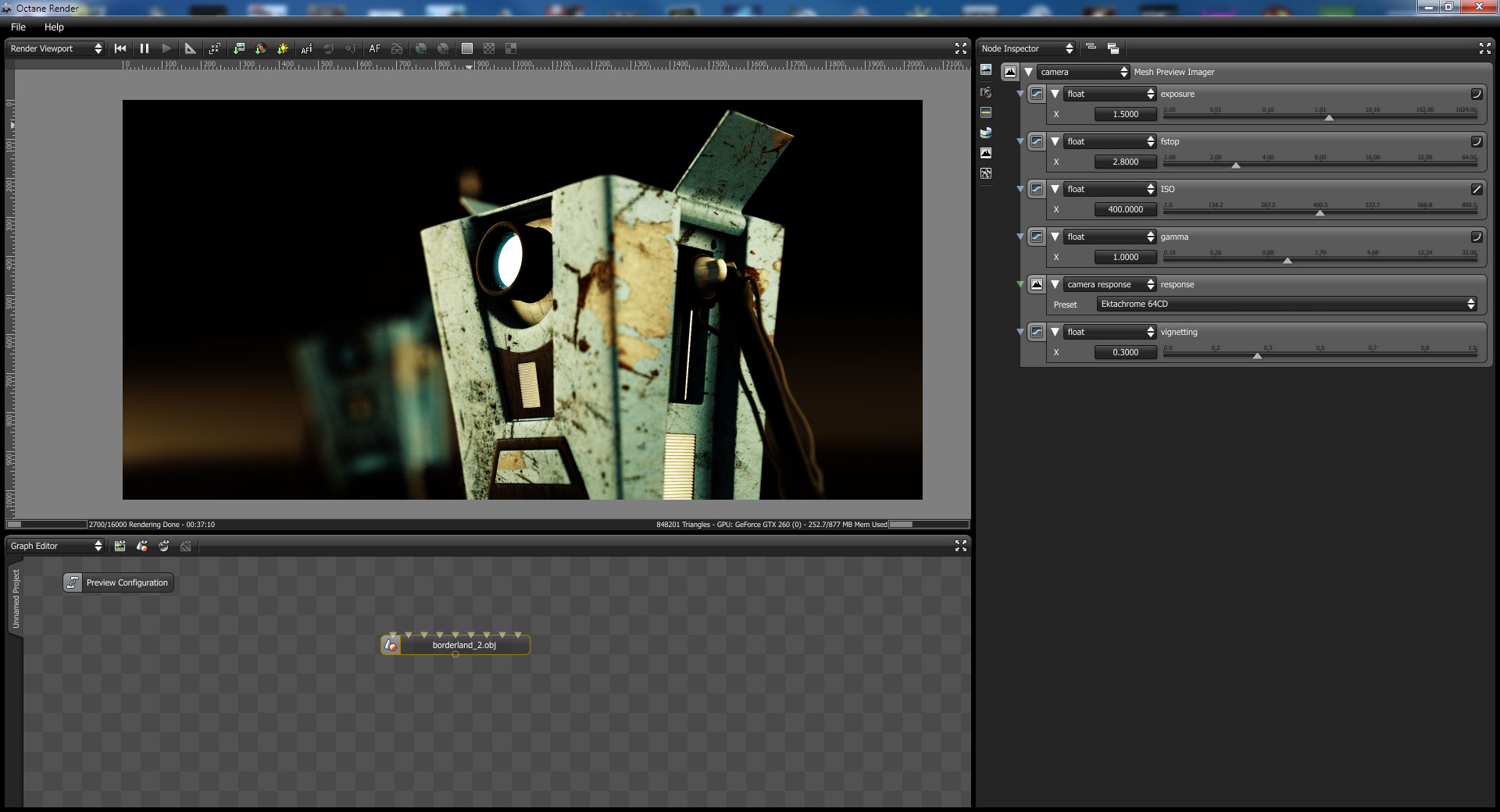
Task: Click the sphere-with-eye icon in Graph Editor toolbar
Action: tap(163, 546)
